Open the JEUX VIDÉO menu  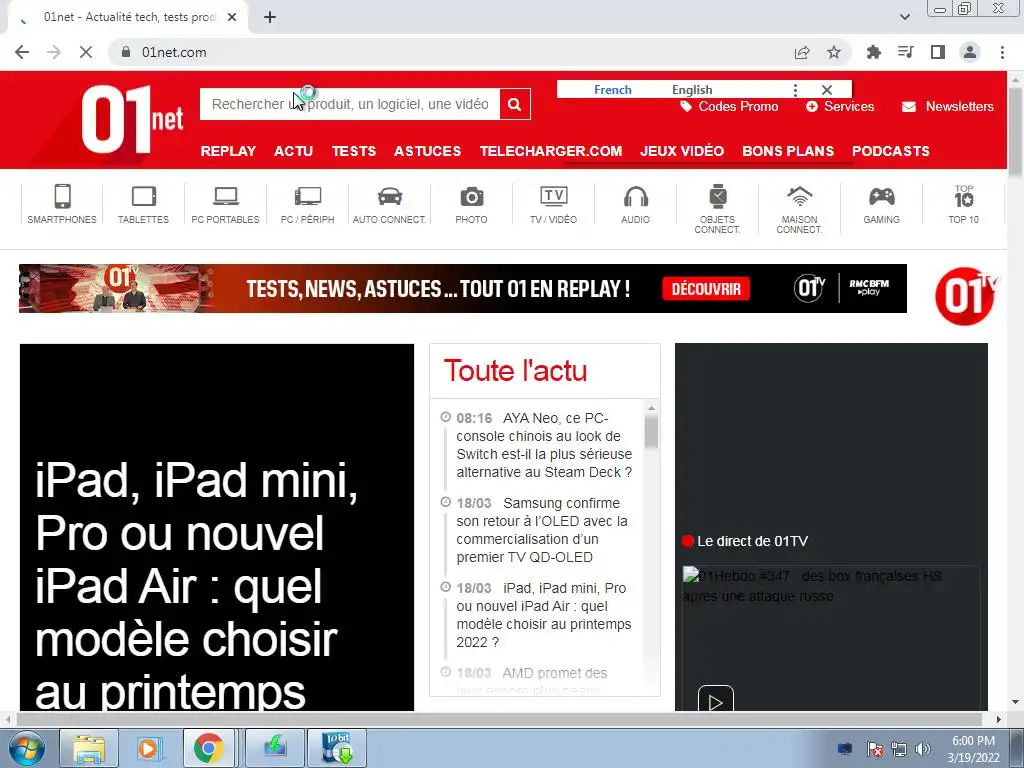tap(682, 151)
